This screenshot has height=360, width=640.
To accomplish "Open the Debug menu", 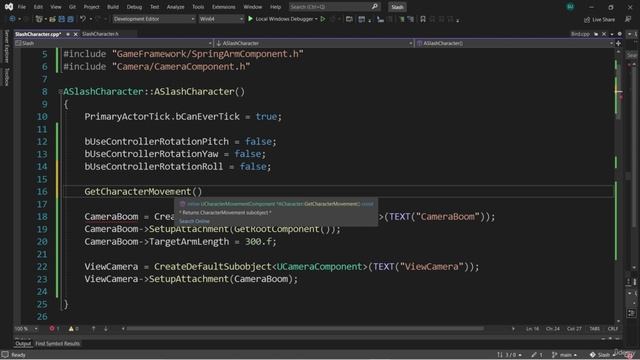I will tap(134, 7).
